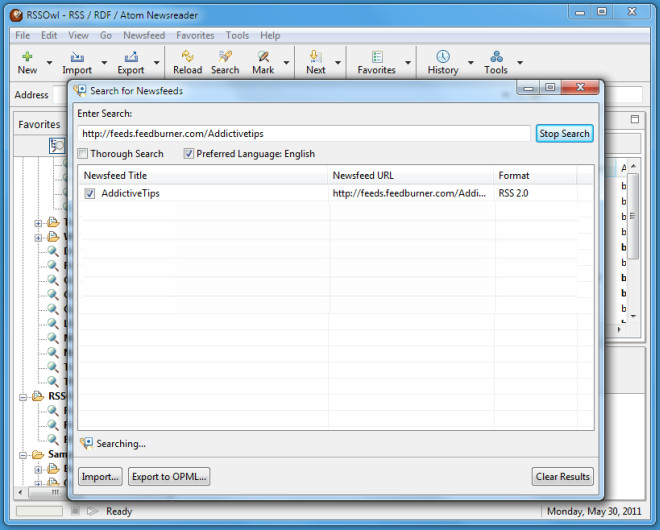Select the AddictiveTips title cell

pos(130,194)
